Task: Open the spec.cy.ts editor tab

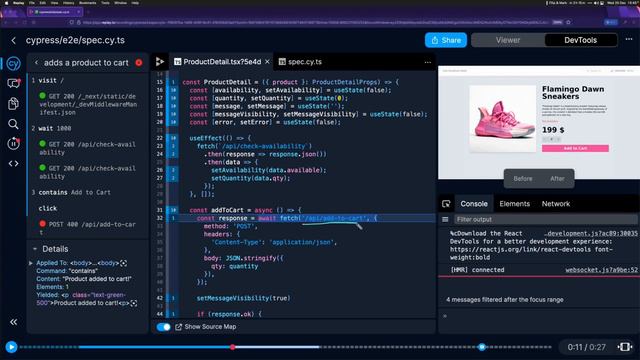Action: coord(301,62)
